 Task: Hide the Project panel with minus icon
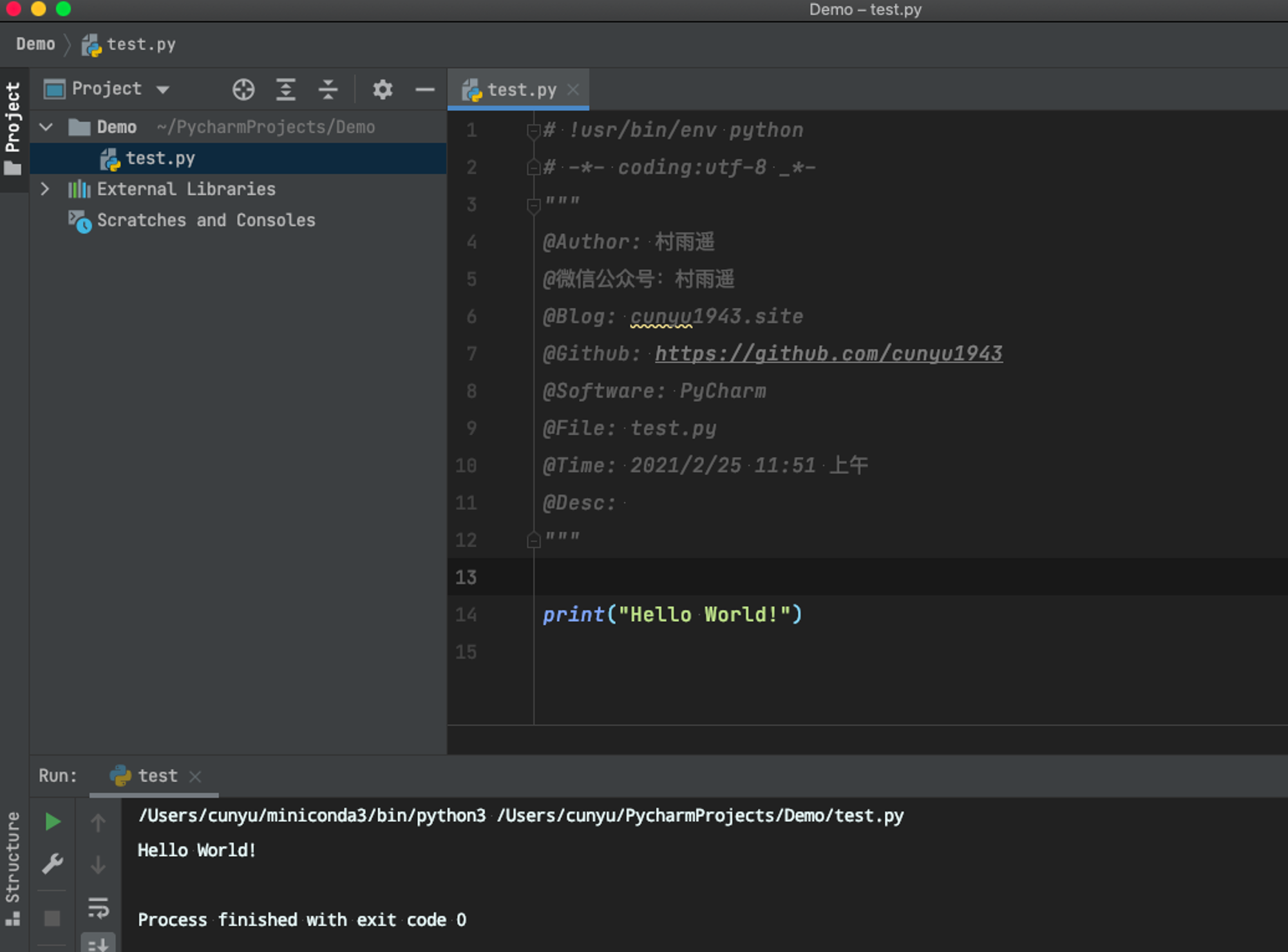tap(425, 89)
